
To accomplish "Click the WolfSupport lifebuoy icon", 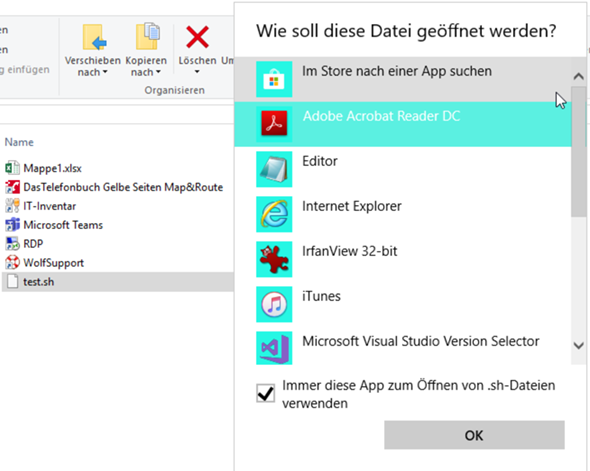I will pyautogui.click(x=12, y=262).
